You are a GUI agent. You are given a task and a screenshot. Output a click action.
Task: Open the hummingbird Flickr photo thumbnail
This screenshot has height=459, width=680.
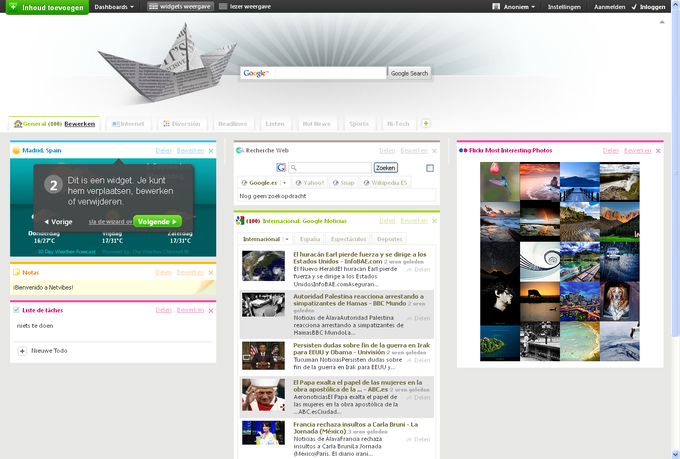[x=500, y=182]
